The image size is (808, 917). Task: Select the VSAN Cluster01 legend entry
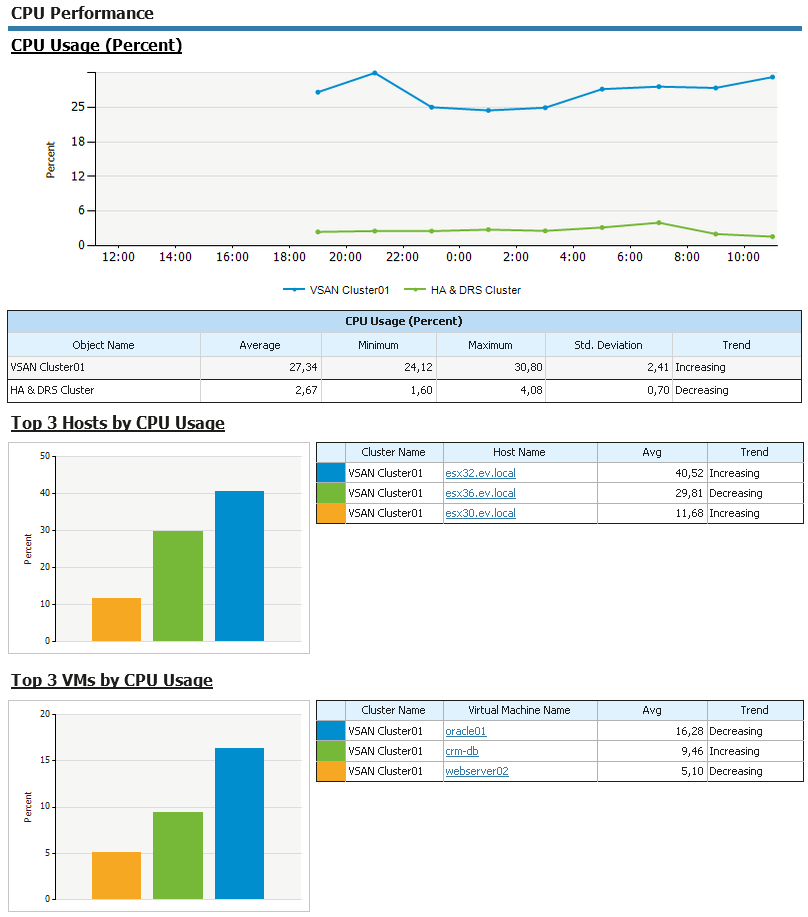[336, 290]
